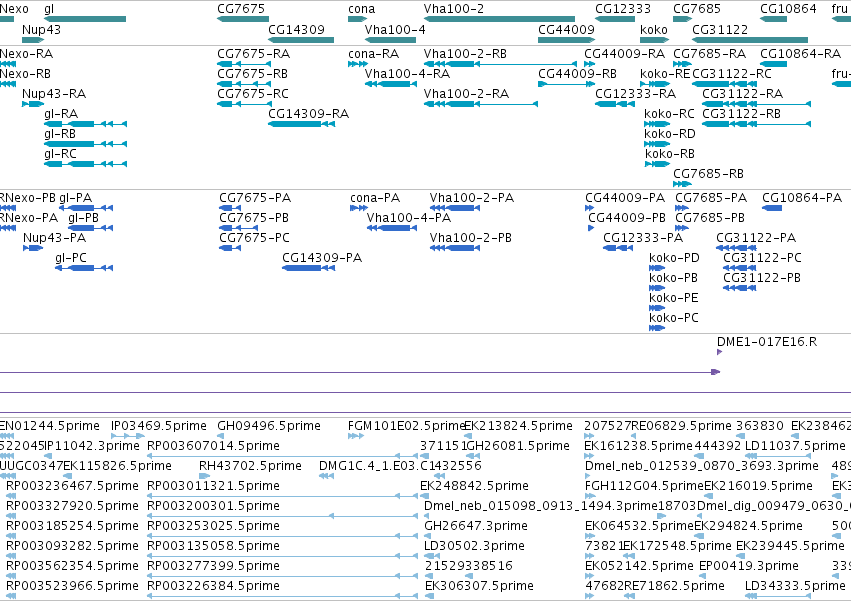Click the CG44009-RA transcript label
The image size is (851, 601).
(624, 54)
